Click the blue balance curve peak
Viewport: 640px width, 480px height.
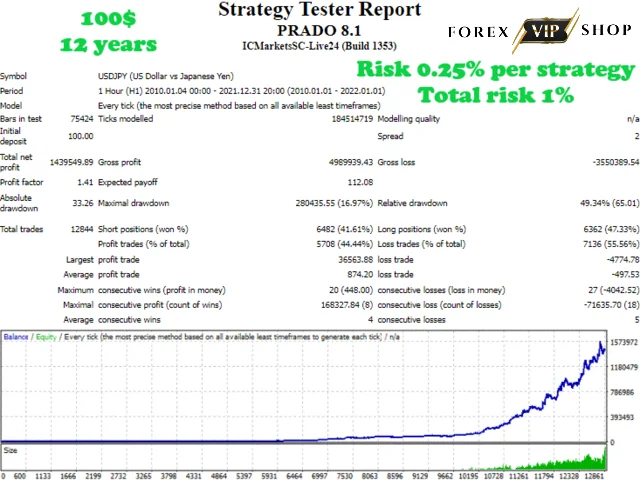(600, 343)
